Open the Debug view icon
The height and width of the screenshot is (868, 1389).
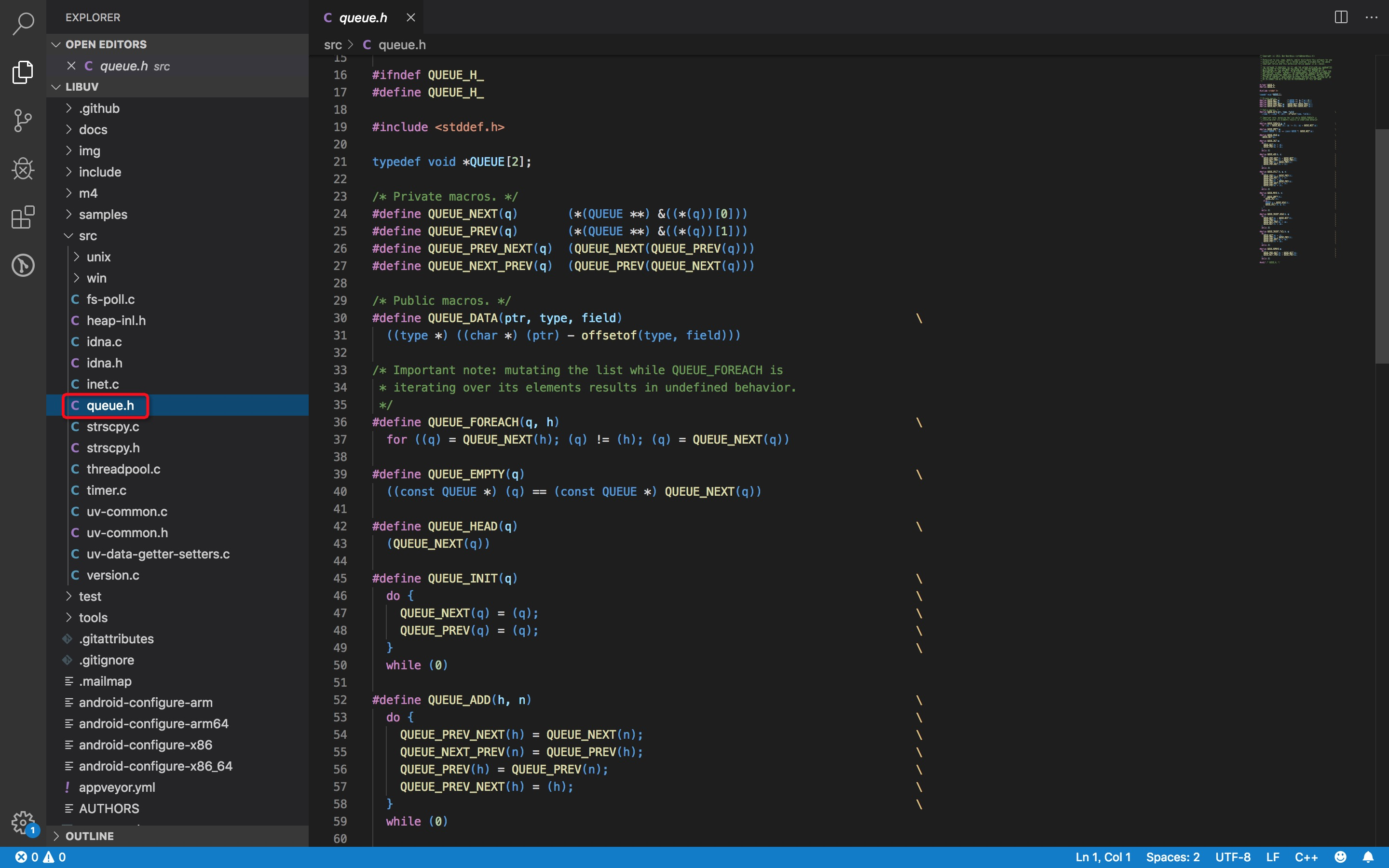click(23, 169)
